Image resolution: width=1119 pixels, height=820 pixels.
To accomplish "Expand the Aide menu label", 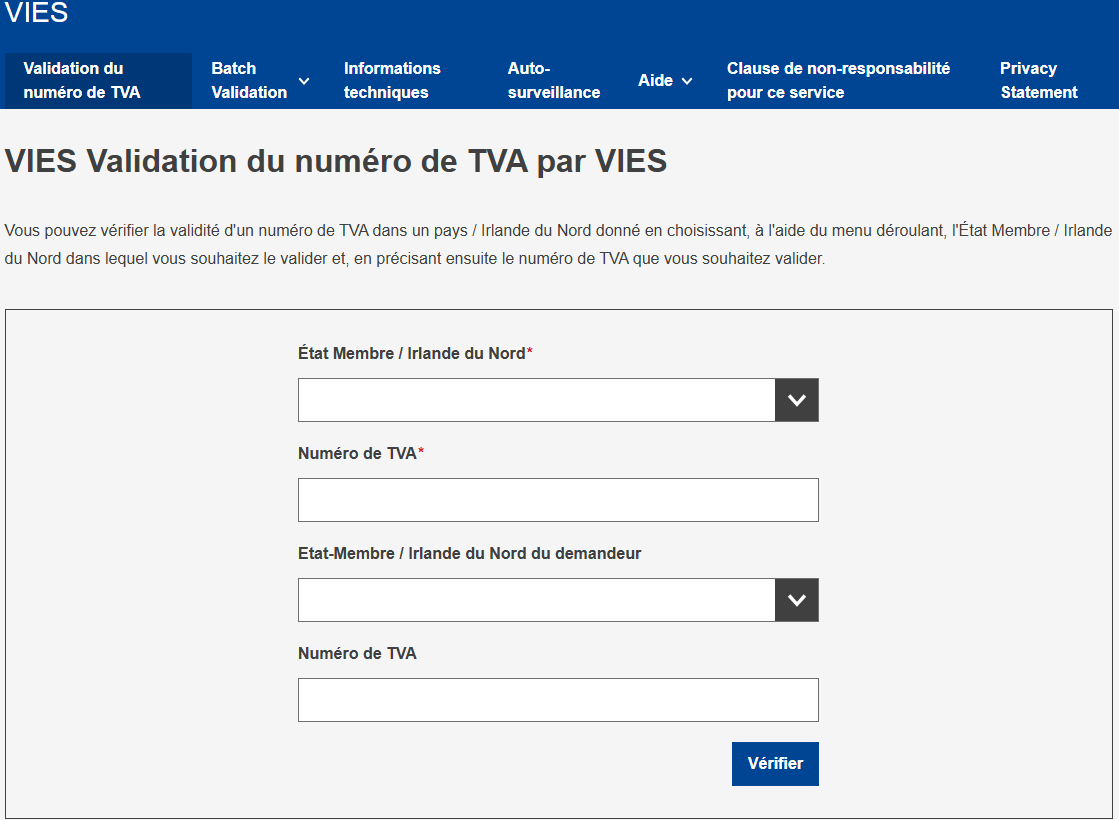I will click(x=655, y=81).
